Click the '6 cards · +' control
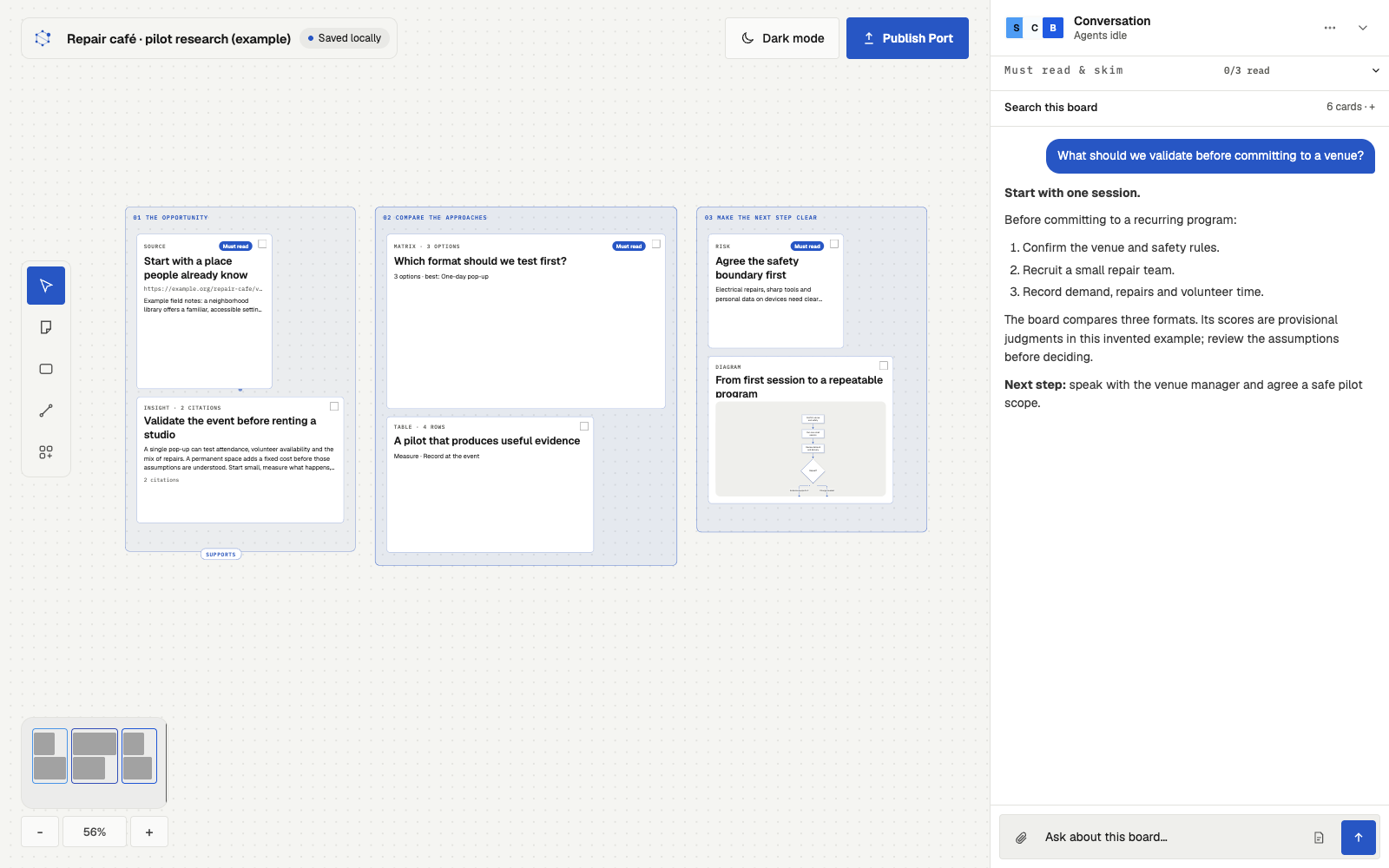 point(1351,107)
